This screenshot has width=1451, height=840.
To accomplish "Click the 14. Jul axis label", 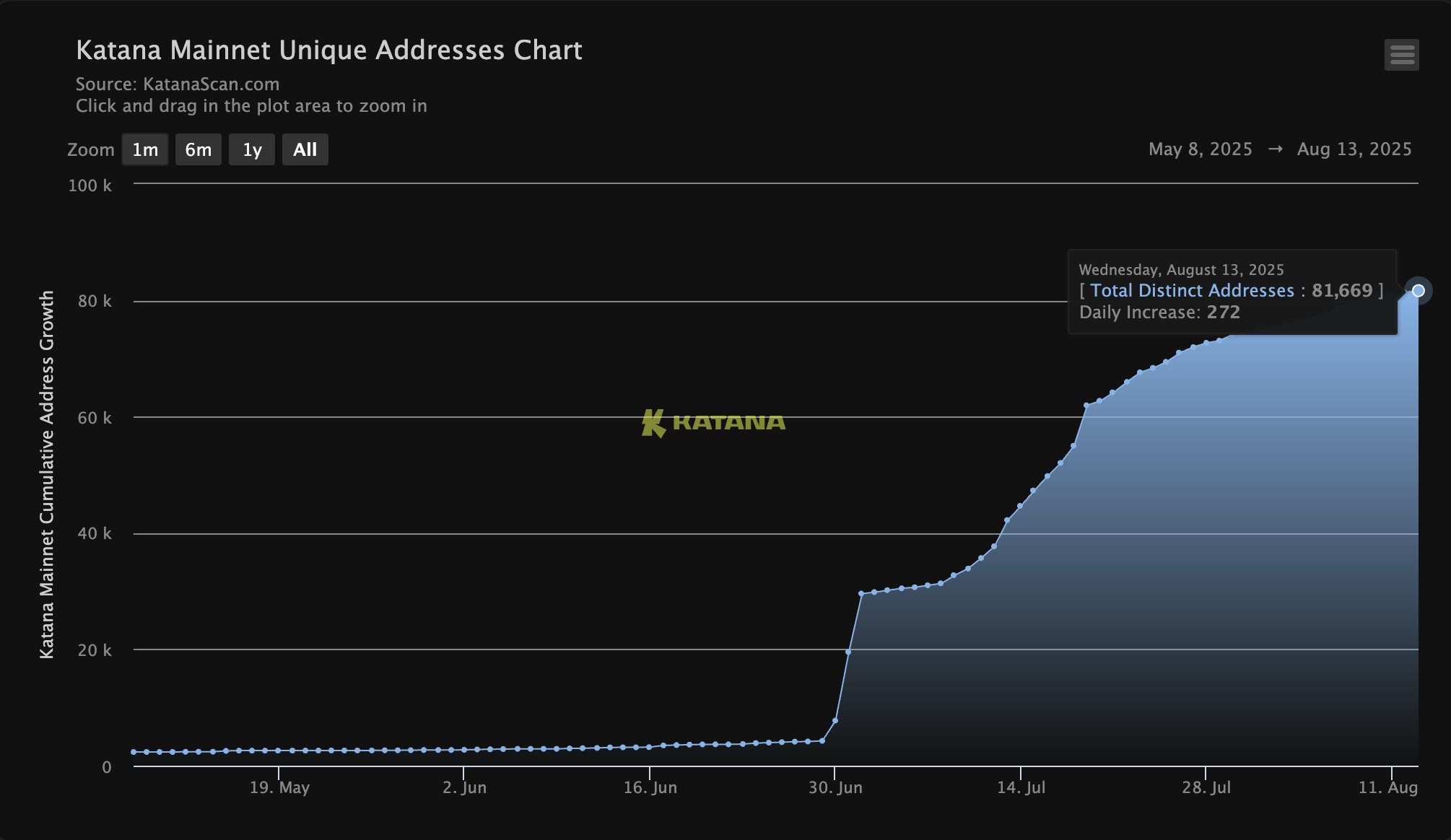I will (x=1021, y=787).
